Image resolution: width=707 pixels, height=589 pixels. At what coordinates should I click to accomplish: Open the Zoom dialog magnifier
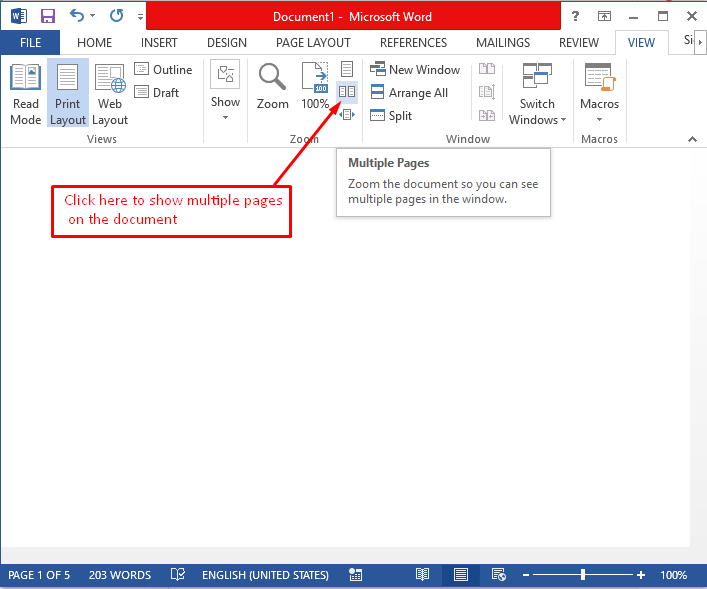click(272, 86)
